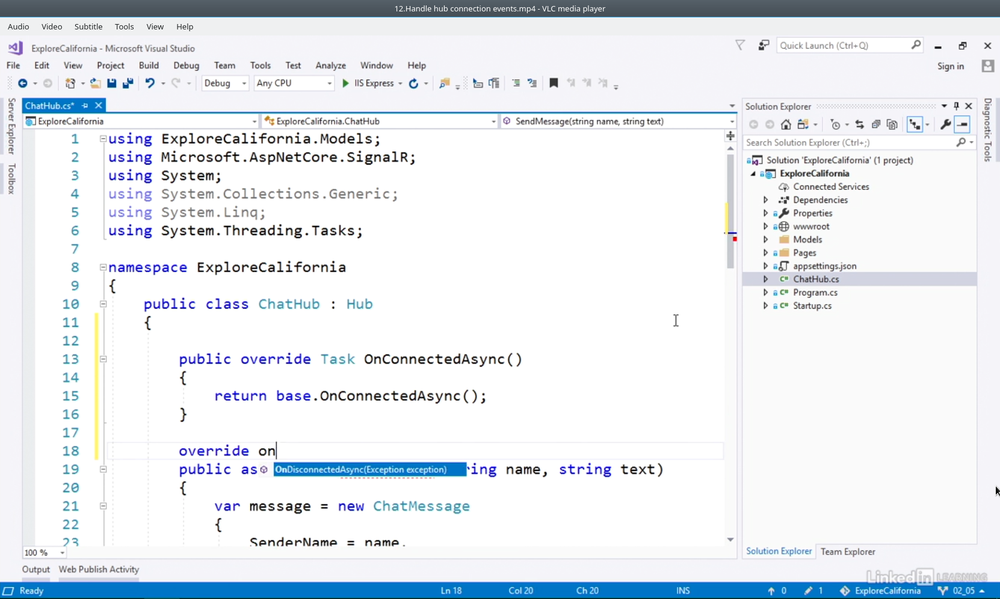Viewport: 1000px width, 599px height.
Task: Click the account avatar icon near Sign in
Action: point(988,66)
